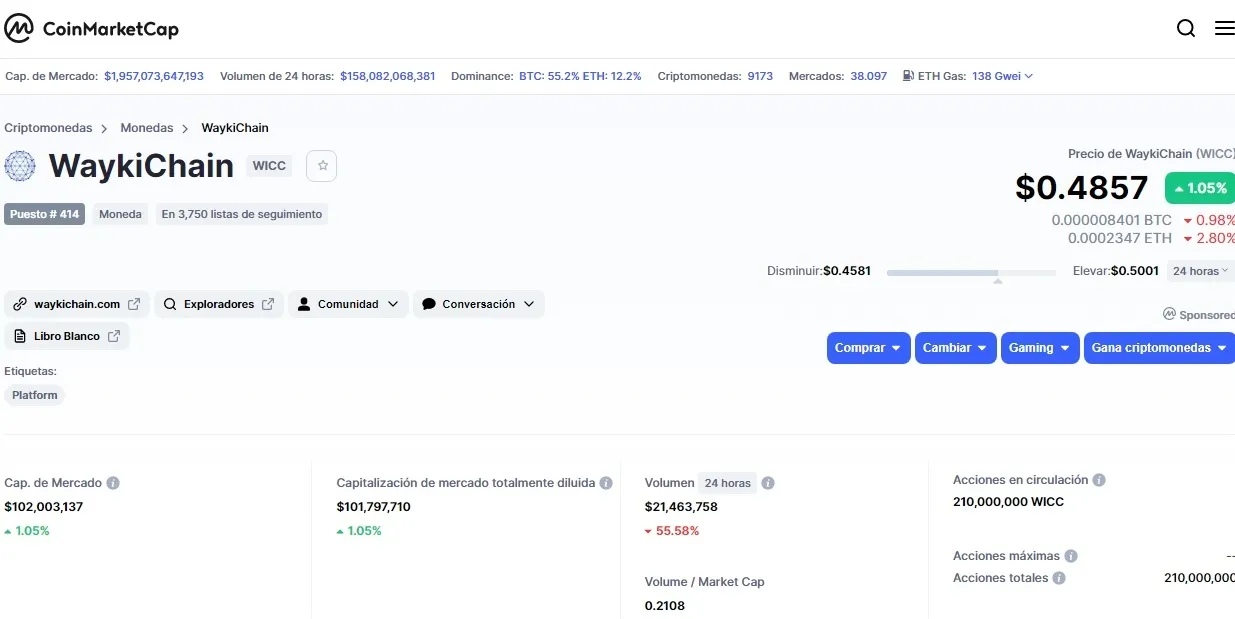Expand the ETH Gas 138 Gwei dropdown
The image size is (1235, 619).
[x=1002, y=76]
